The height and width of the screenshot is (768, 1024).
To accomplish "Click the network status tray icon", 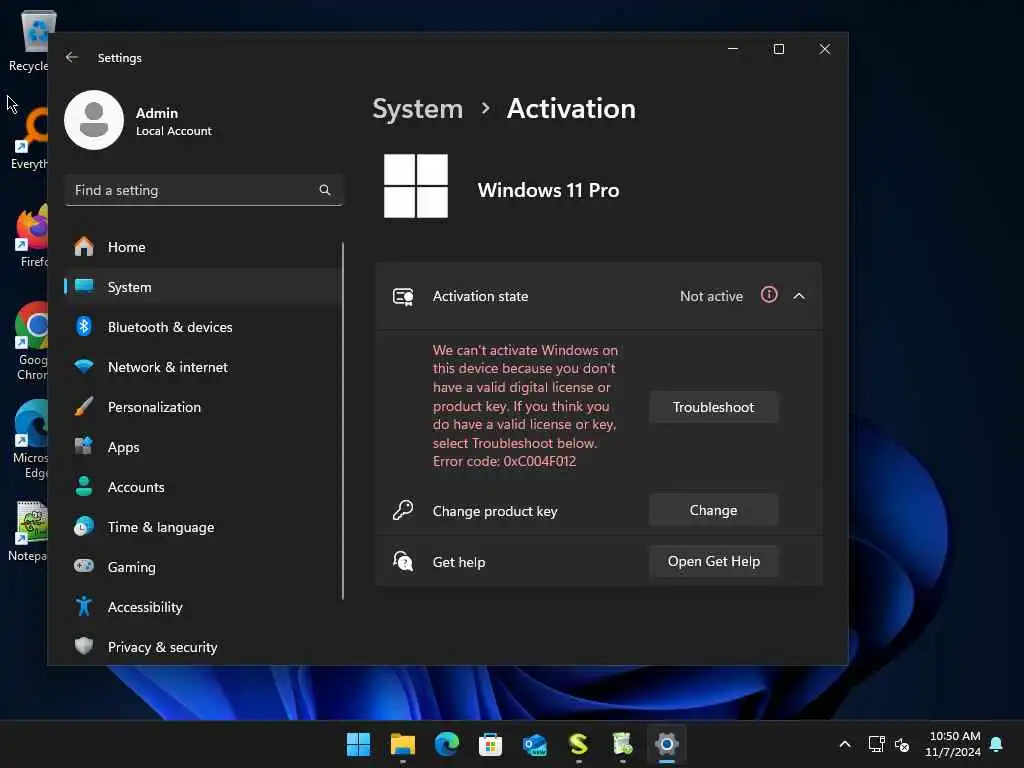I will pyautogui.click(x=876, y=744).
